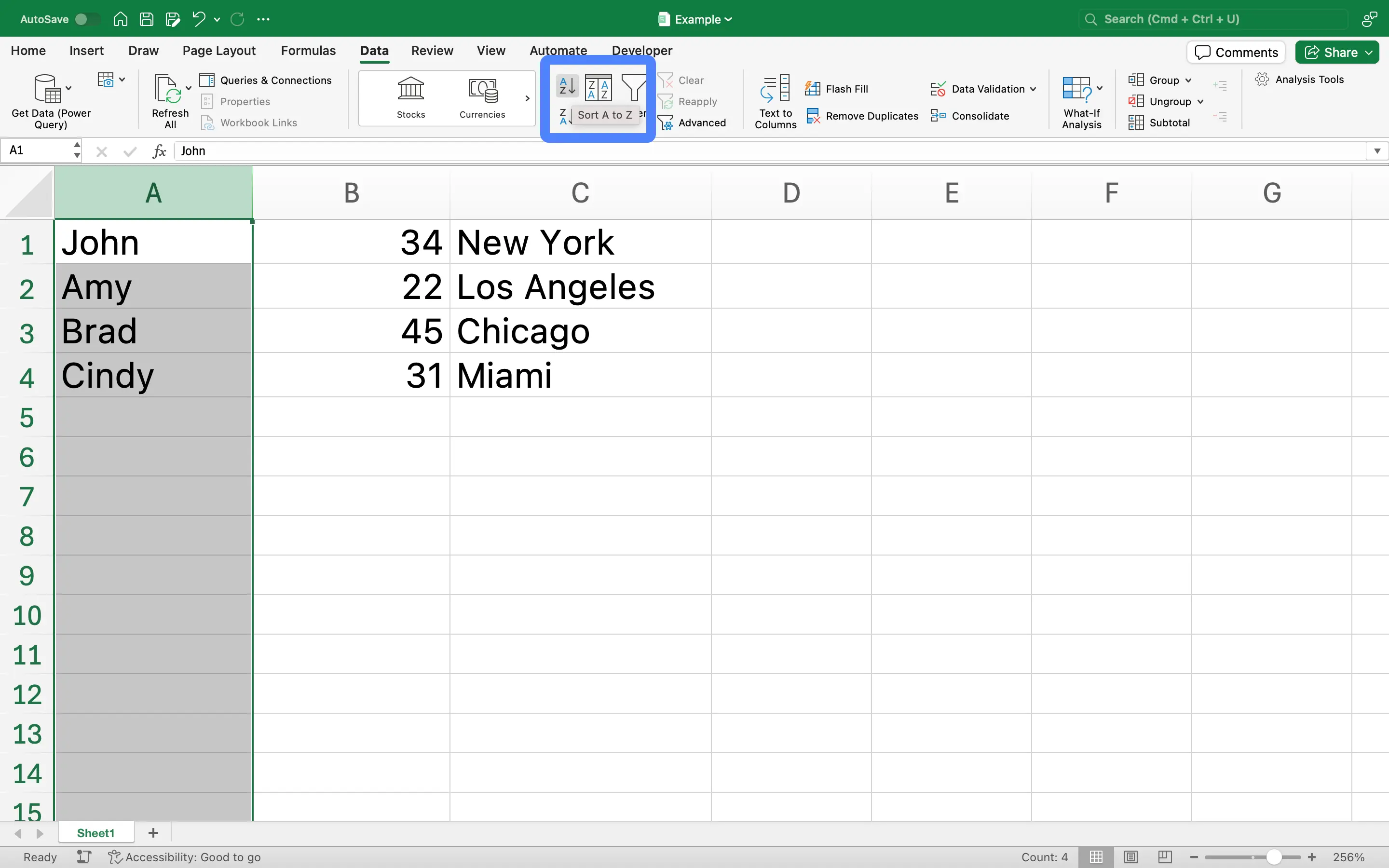Click the Ungroup button
This screenshot has height=868, width=1389.
[1159, 101]
